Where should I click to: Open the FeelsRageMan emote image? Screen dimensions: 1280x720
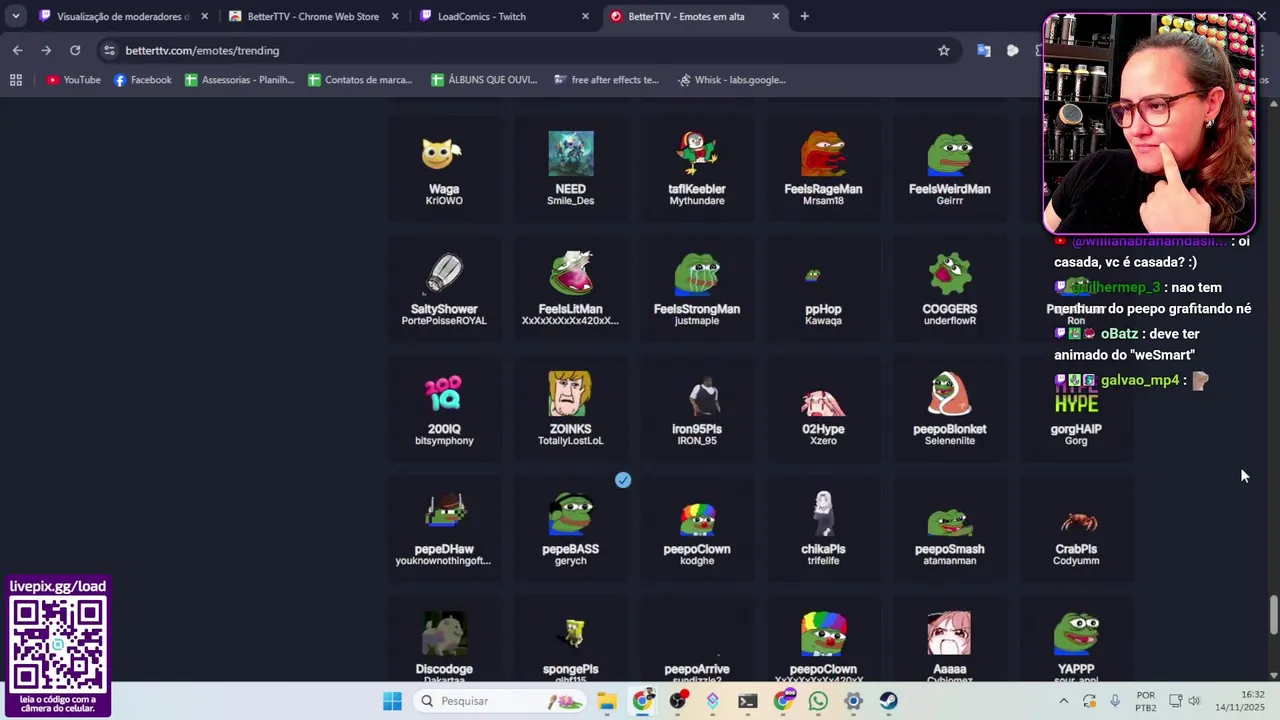[823, 153]
